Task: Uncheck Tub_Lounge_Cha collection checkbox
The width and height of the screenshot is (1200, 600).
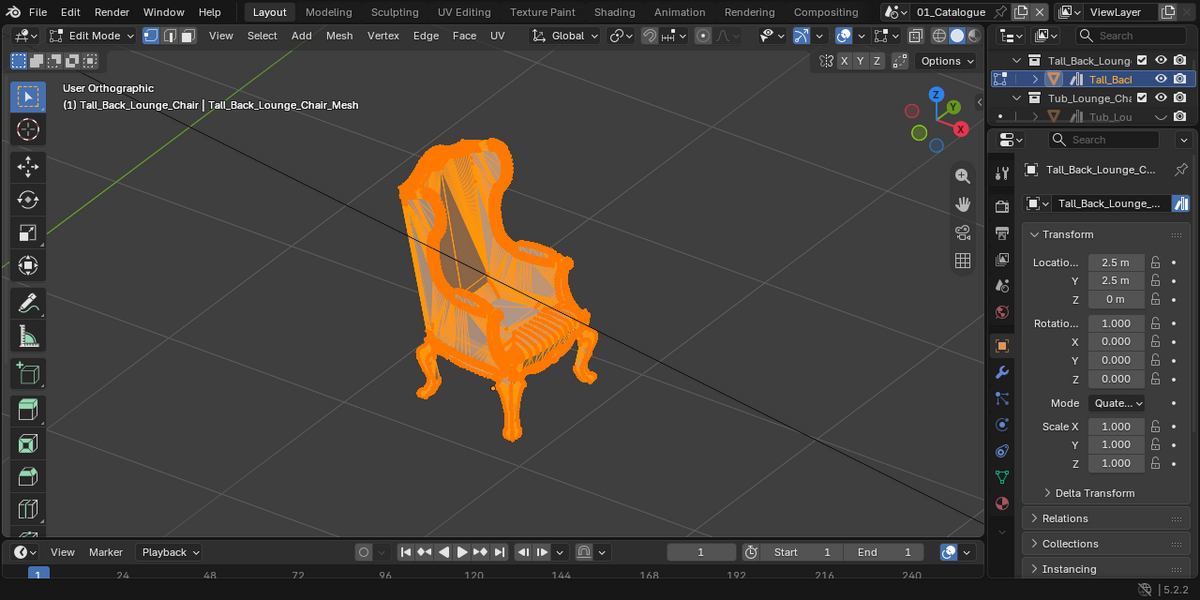Action: point(1142,98)
